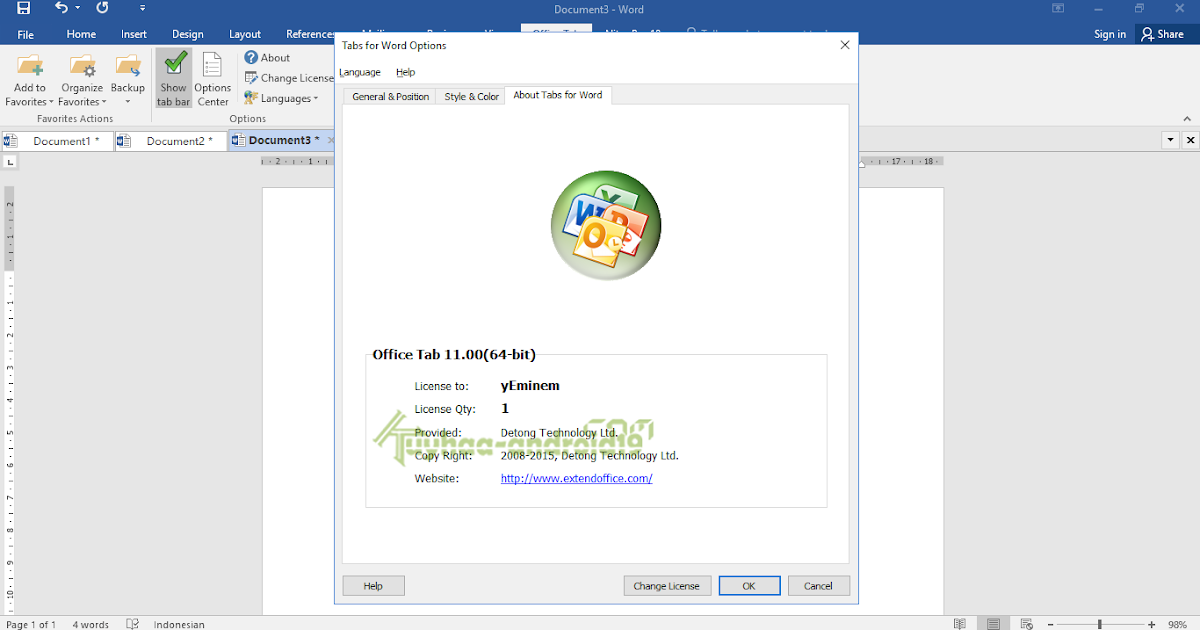Click Page 1 of 1 in status bar

(x=31, y=624)
